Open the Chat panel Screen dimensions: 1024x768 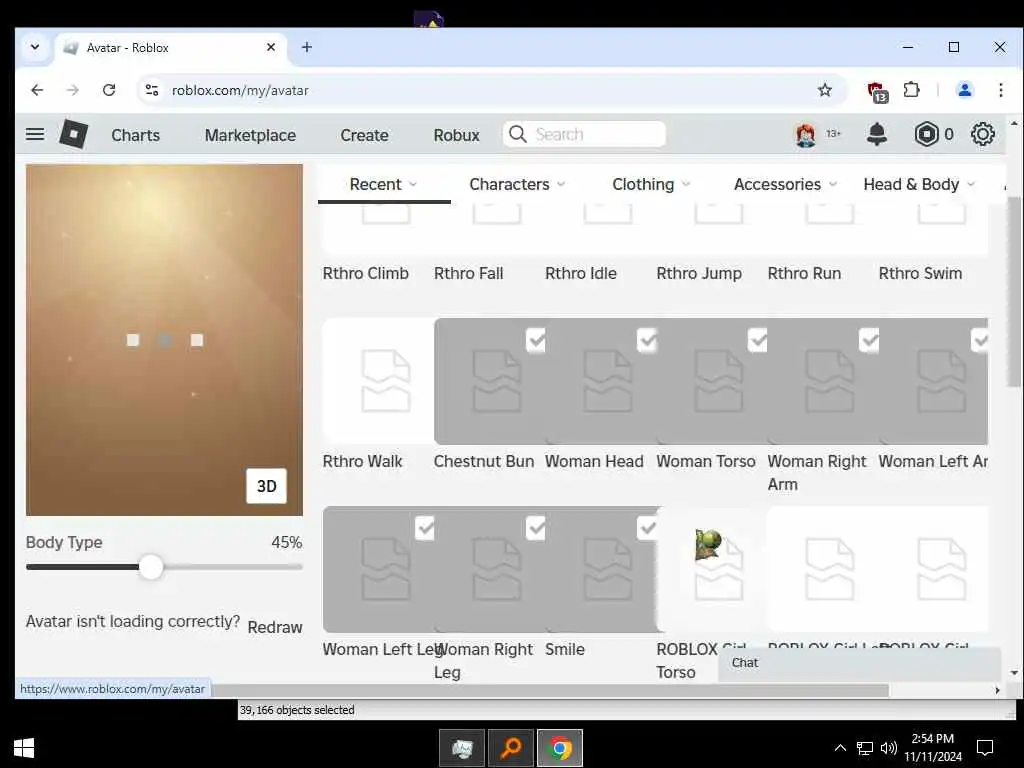point(859,663)
